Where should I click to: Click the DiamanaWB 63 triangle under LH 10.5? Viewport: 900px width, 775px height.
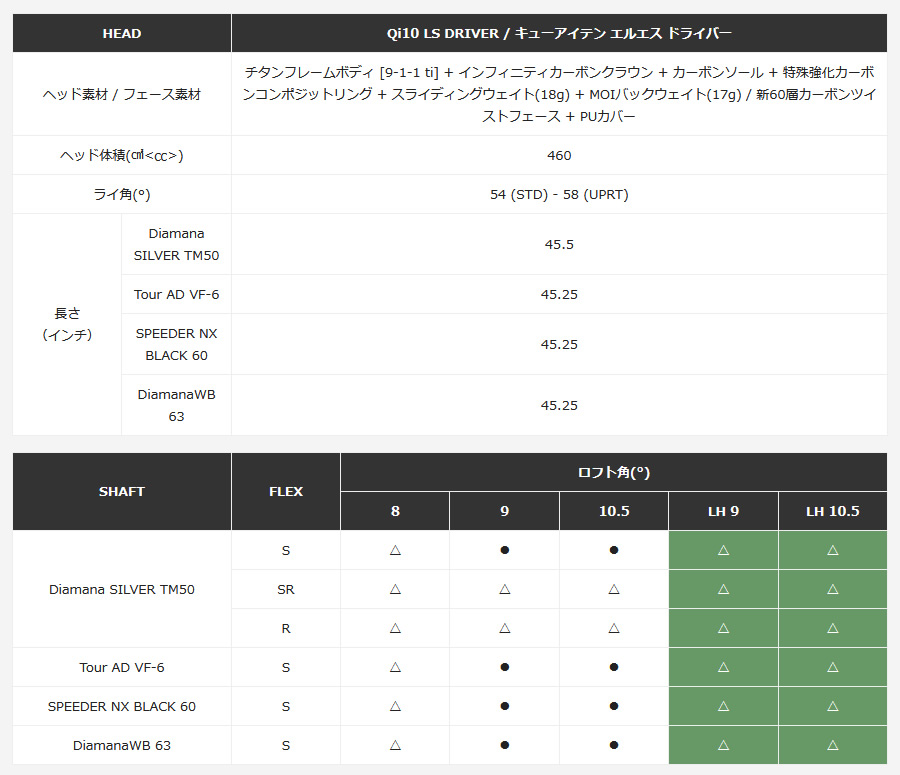tap(833, 746)
